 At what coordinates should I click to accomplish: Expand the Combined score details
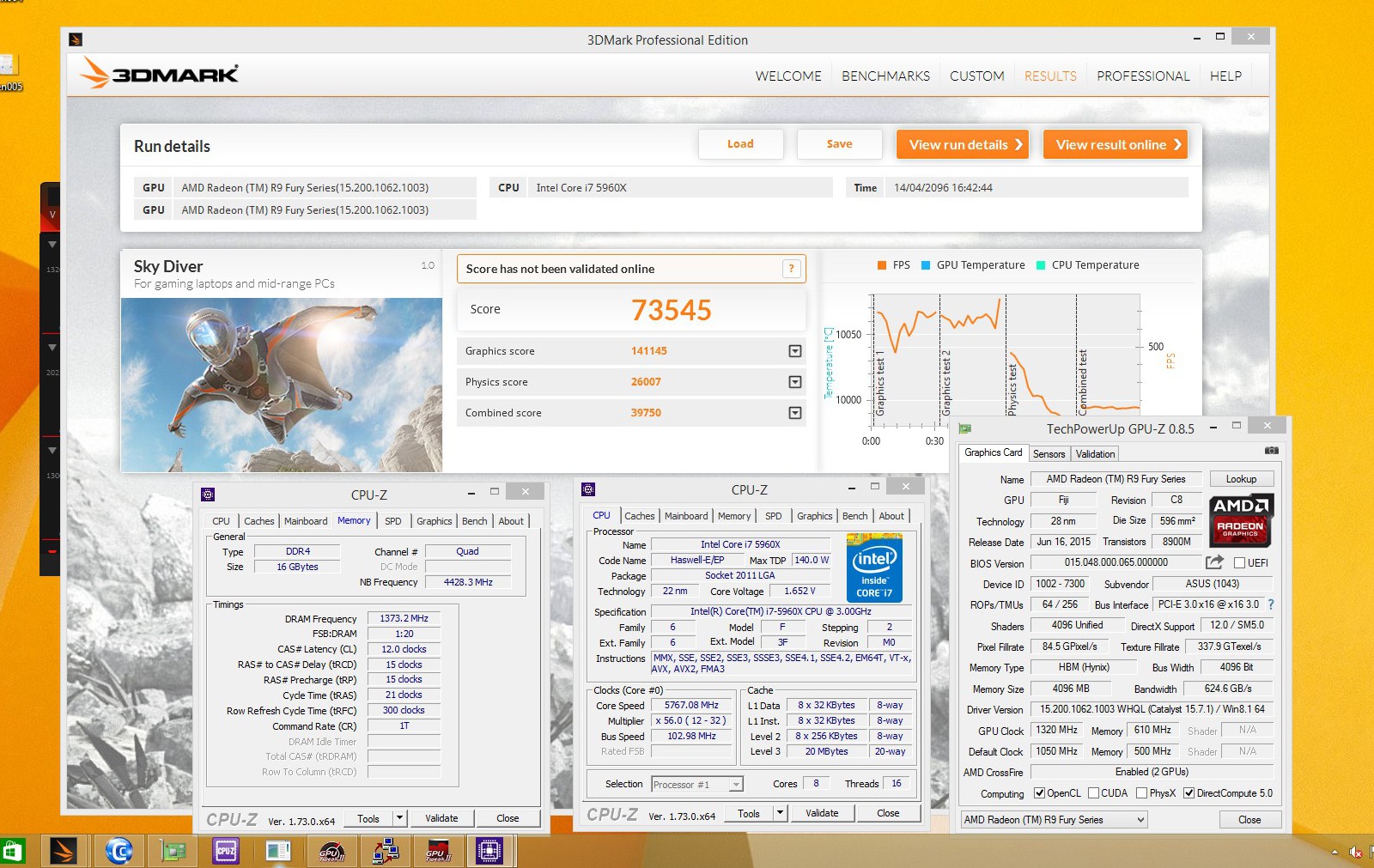tap(795, 413)
